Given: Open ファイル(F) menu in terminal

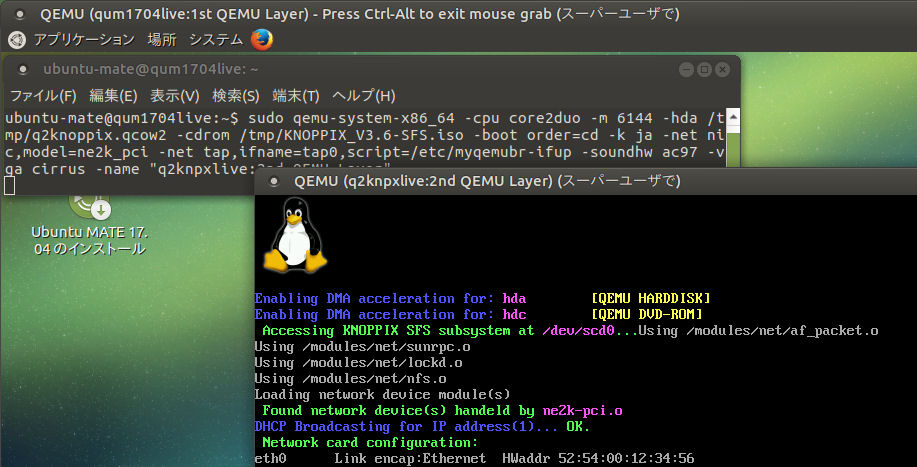Looking at the screenshot, I should [x=44, y=96].
